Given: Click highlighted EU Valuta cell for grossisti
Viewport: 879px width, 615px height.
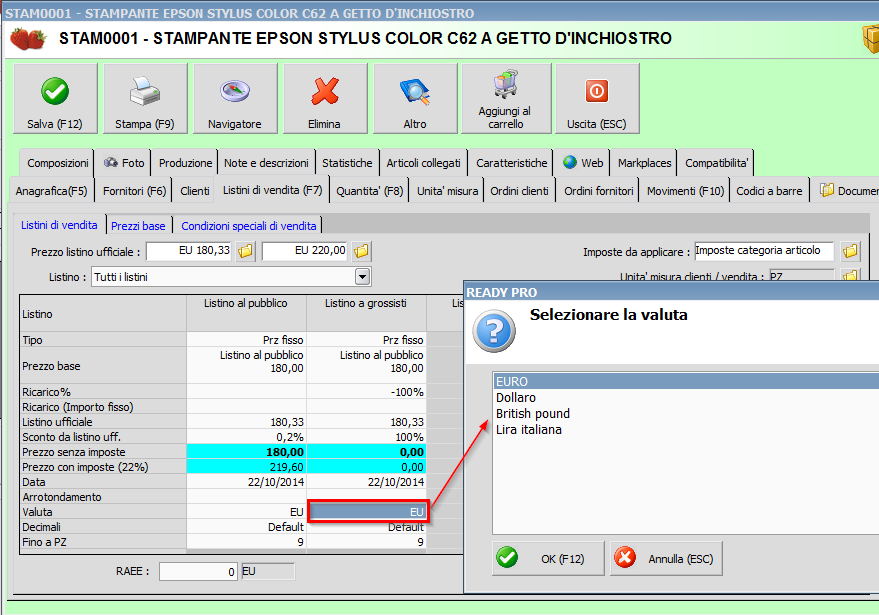Looking at the screenshot, I should [368, 511].
